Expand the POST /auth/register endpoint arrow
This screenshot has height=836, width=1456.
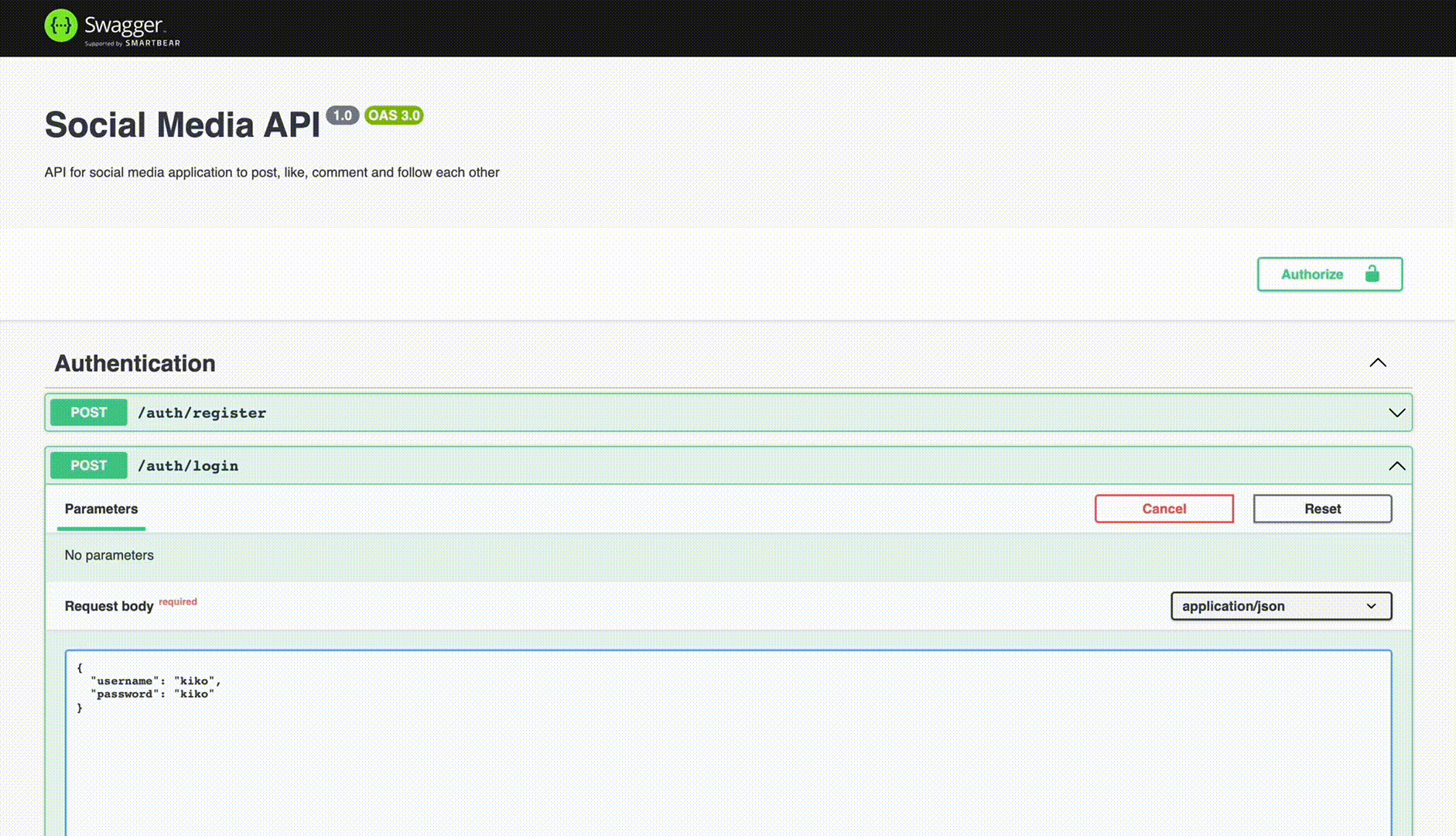pos(1396,413)
